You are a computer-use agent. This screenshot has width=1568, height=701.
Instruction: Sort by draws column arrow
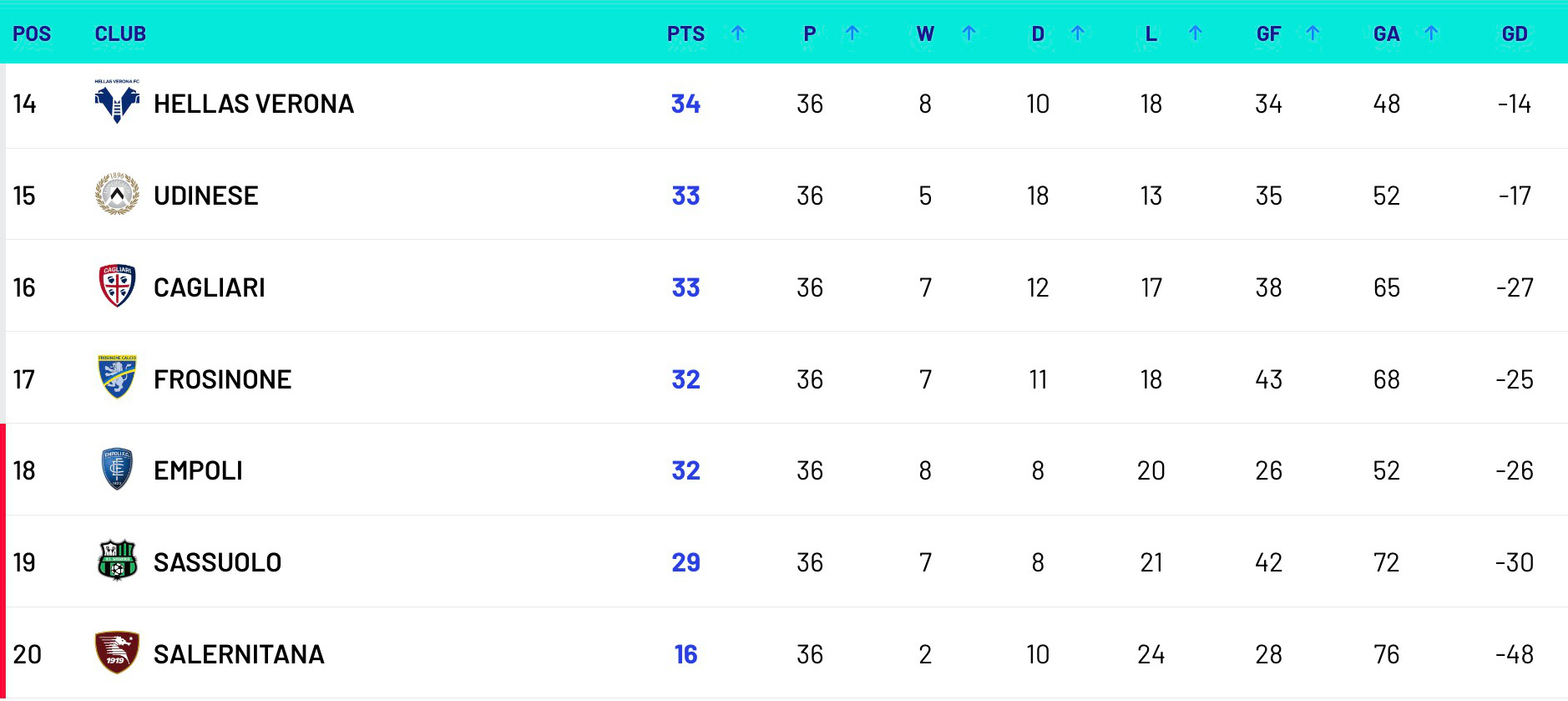[1078, 33]
